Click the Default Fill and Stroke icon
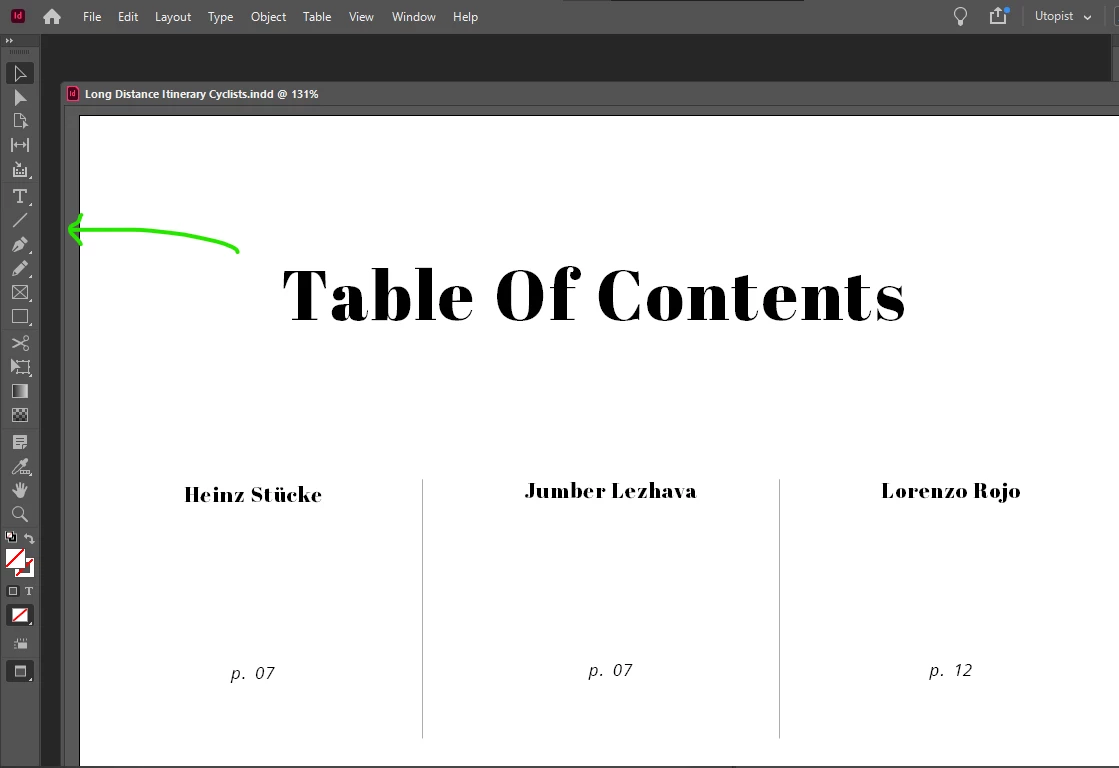This screenshot has width=1119, height=768. (11, 537)
